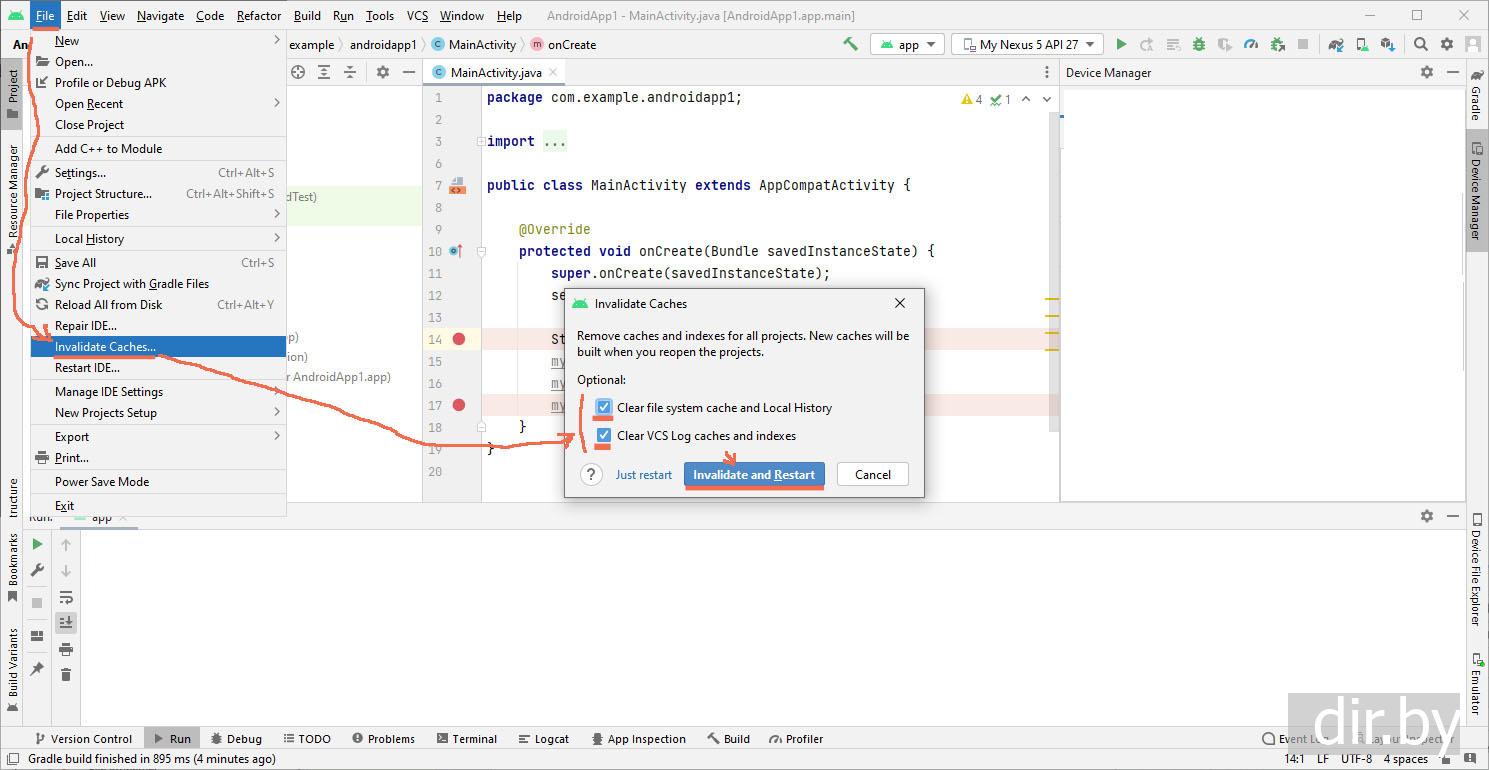Click the Device Manager settings gear icon
This screenshot has width=1489, height=770.
[1427, 72]
